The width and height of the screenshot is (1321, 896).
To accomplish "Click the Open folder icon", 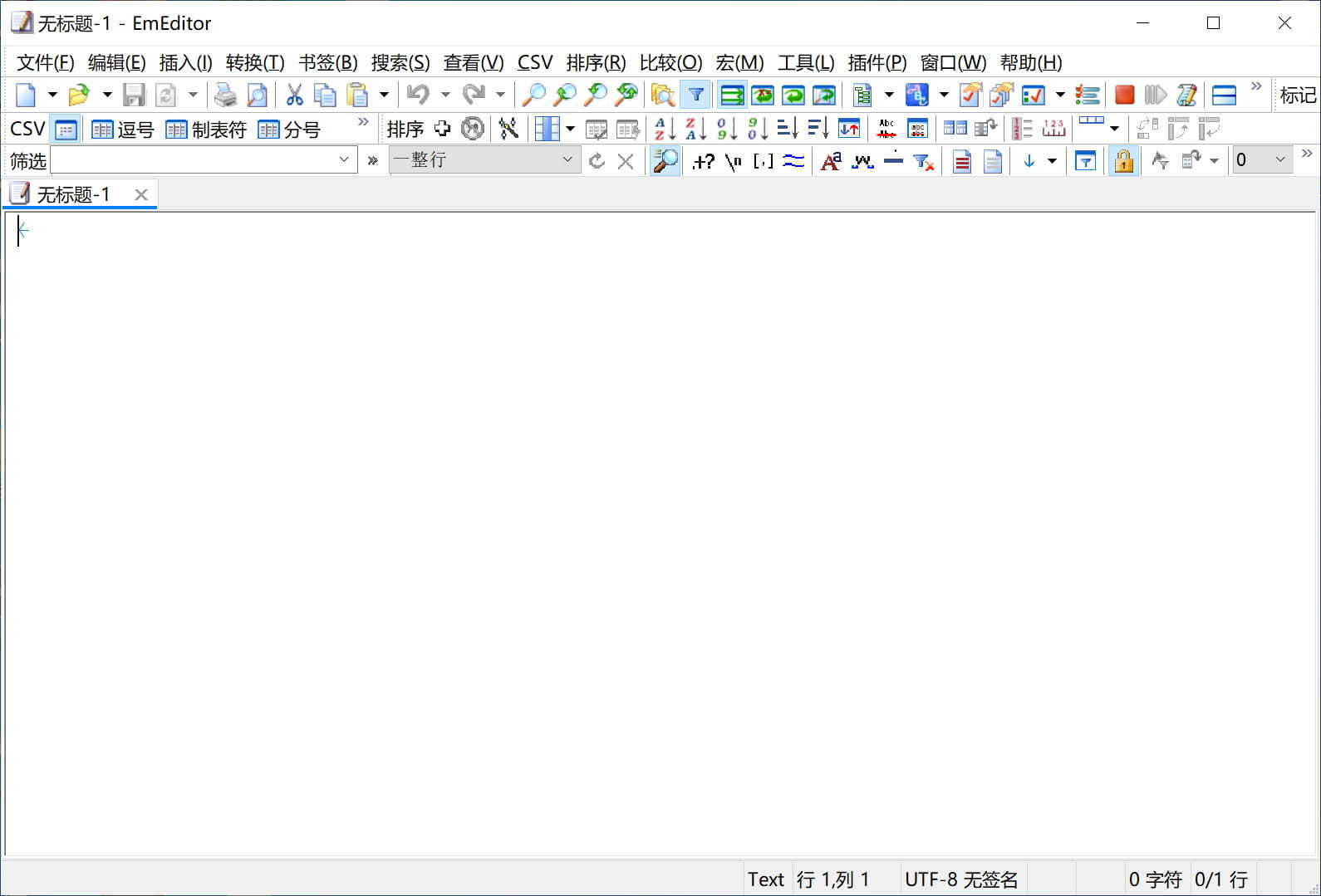I will pyautogui.click(x=79, y=95).
